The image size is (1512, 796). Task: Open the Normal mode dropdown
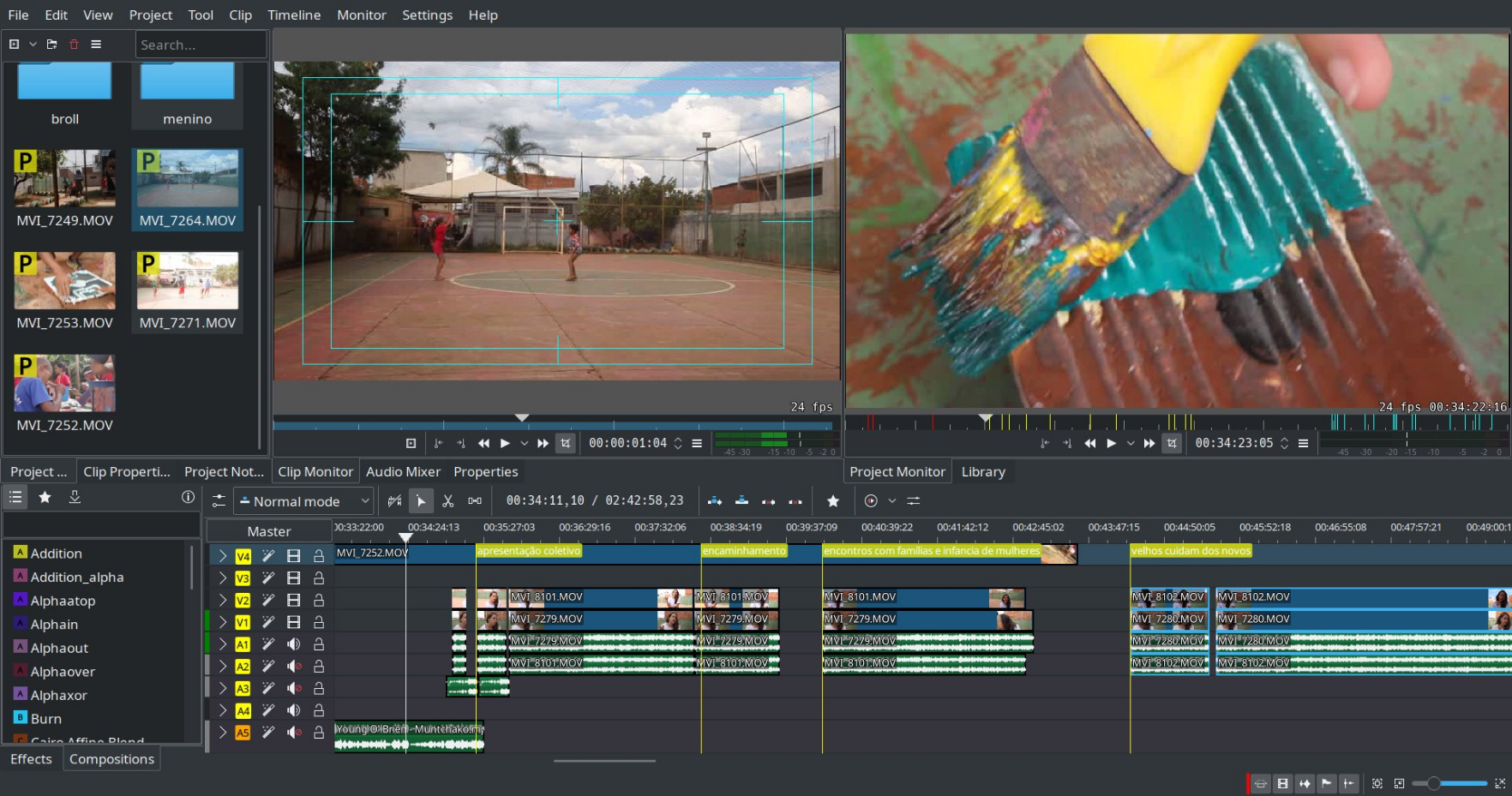tap(304, 501)
